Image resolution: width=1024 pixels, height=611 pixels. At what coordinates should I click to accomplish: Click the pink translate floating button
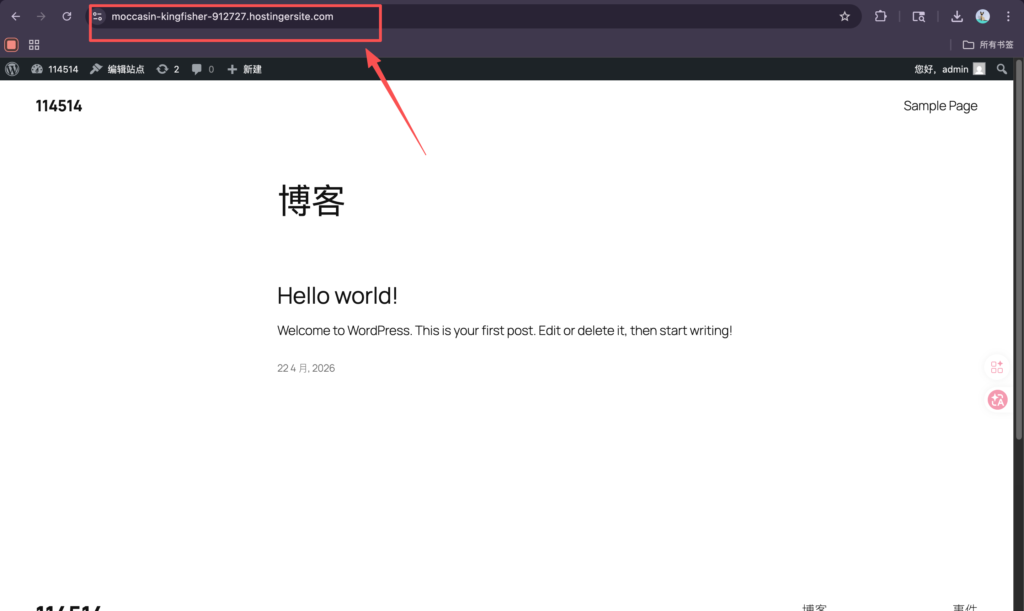coord(997,400)
